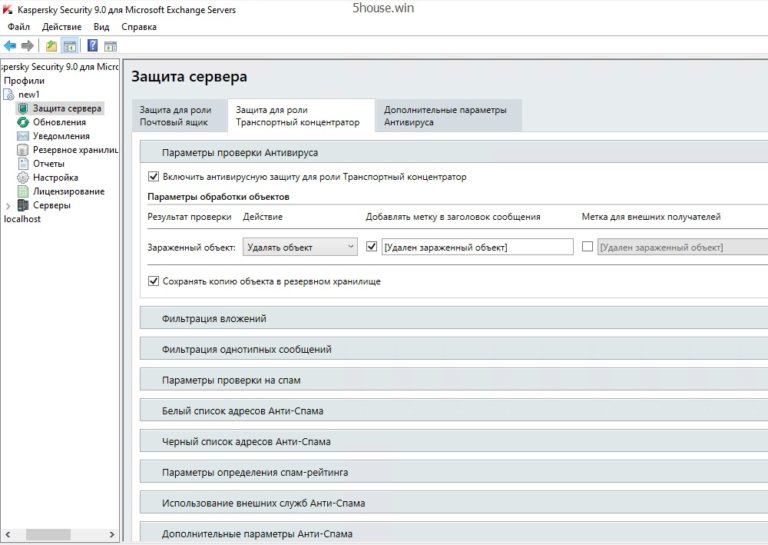This screenshot has width=768, height=545.
Task: Open Обновления node in the tree
Action: pyautogui.click(x=59, y=122)
